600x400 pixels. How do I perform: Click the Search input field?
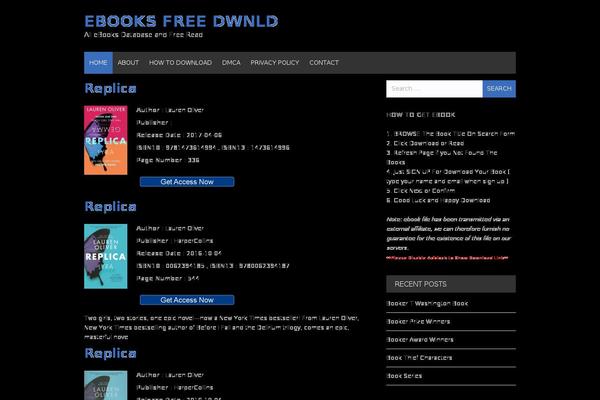(x=434, y=88)
